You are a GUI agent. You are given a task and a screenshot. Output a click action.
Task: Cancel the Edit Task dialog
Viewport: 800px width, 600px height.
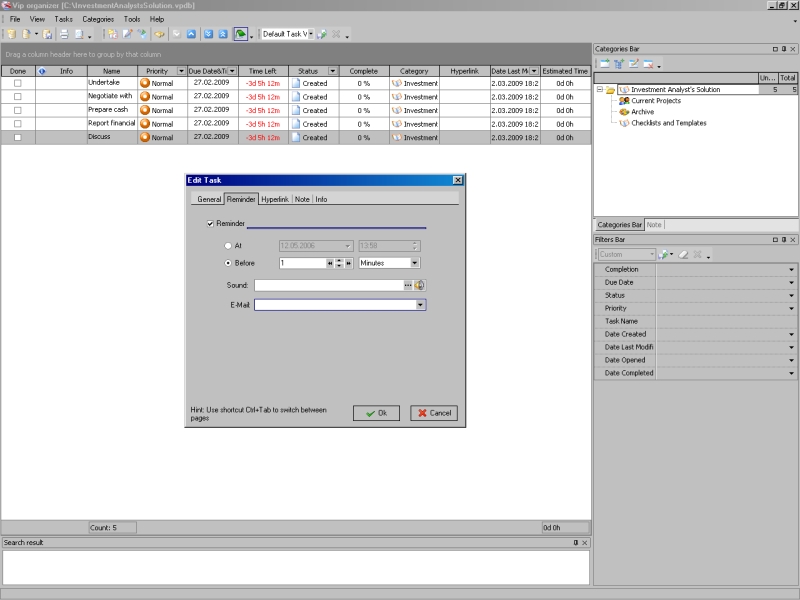434,413
